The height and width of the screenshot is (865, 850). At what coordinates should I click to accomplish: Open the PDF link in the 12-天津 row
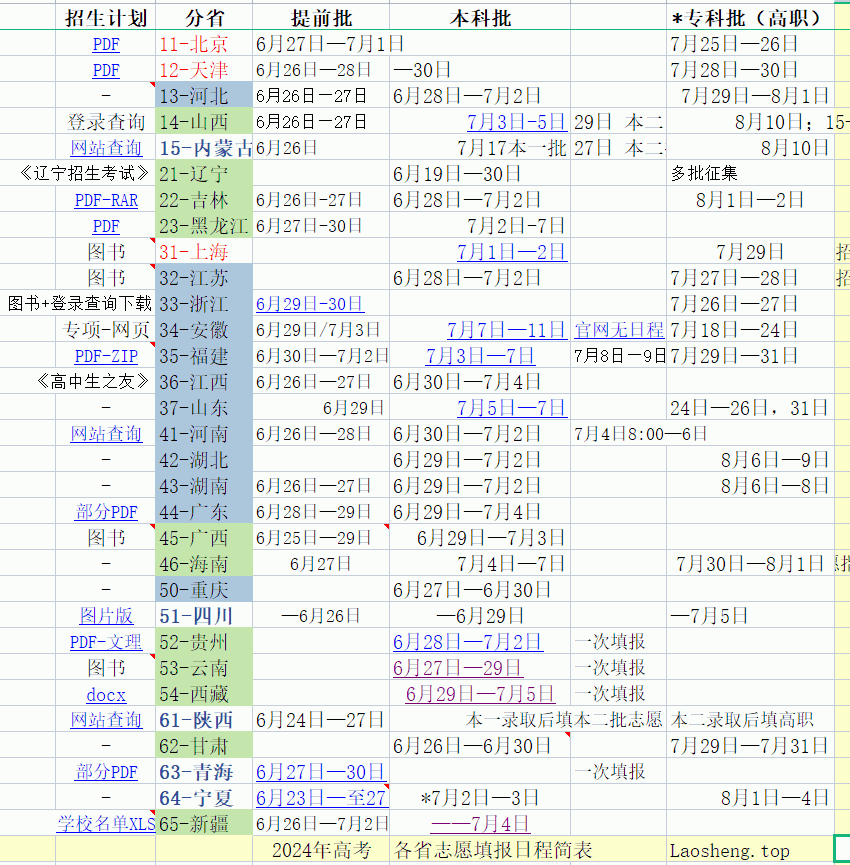click(x=106, y=70)
